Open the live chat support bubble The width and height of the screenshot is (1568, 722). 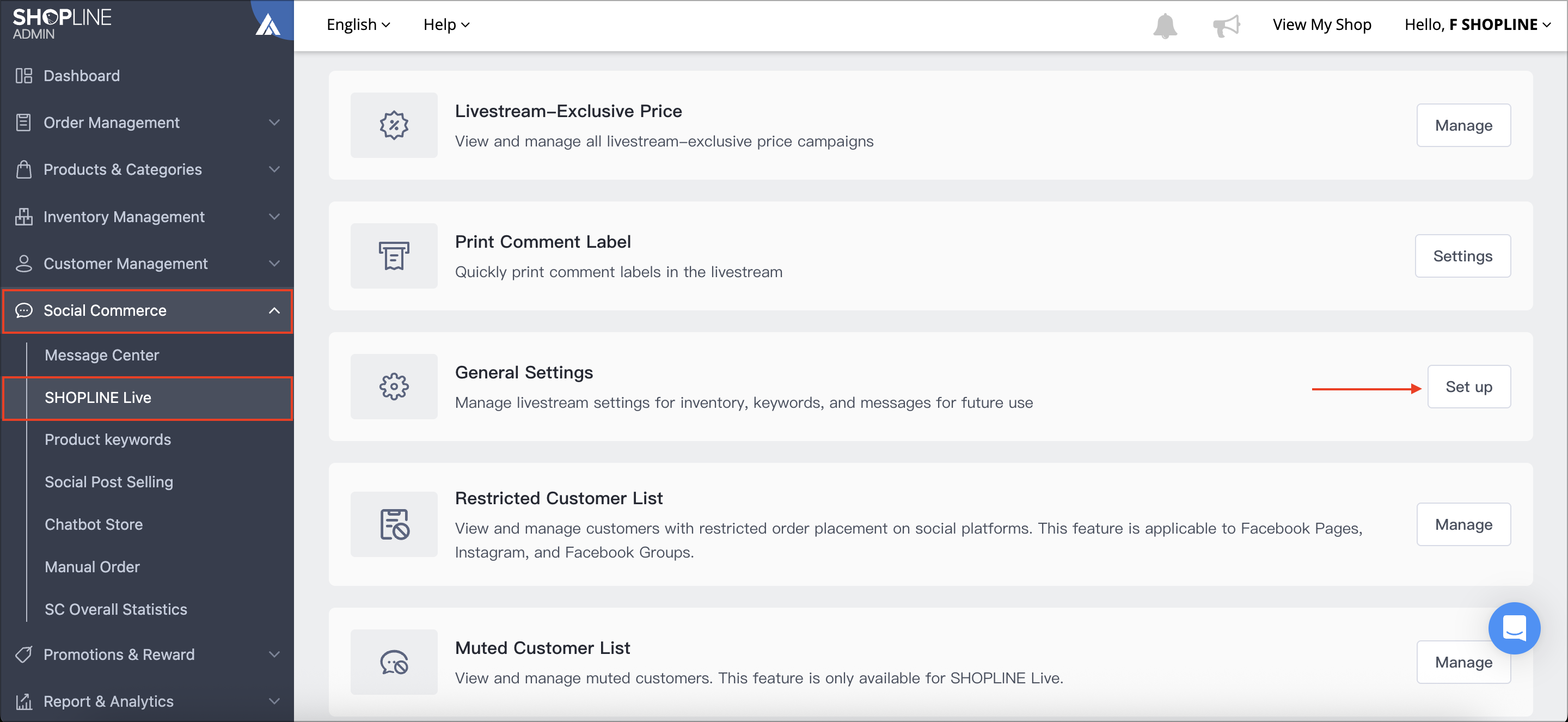click(1514, 628)
